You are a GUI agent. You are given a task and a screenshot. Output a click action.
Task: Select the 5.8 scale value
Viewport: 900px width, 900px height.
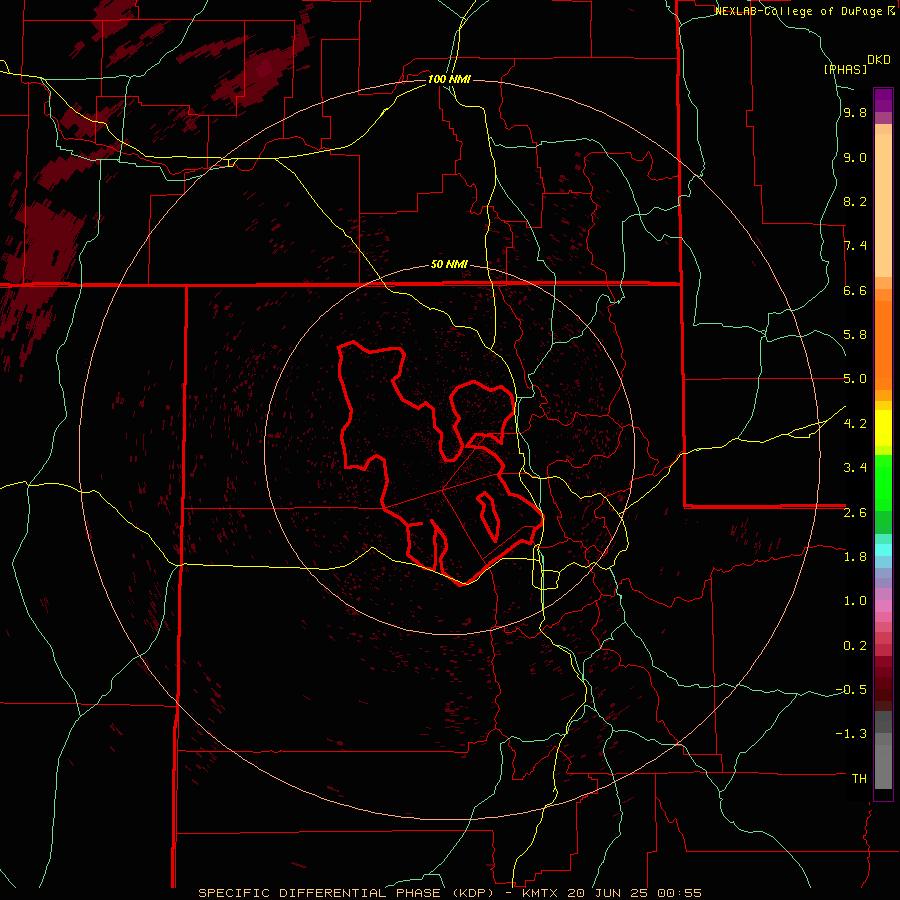pos(855,335)
